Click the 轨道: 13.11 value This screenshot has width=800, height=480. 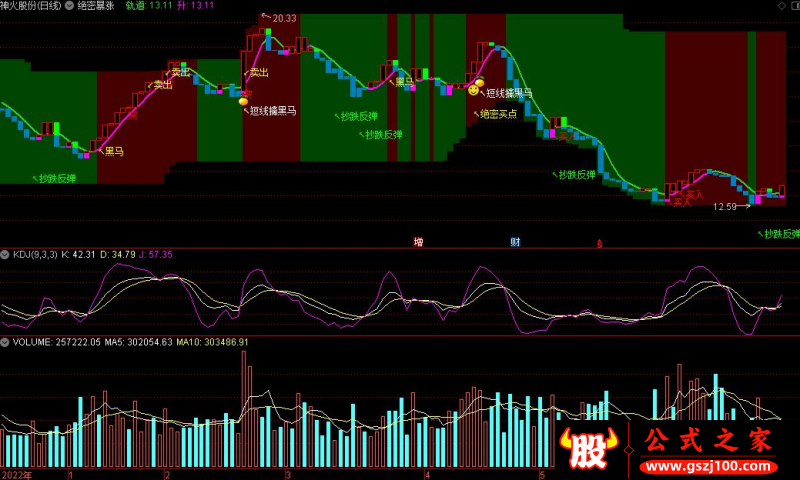click(x=149, y=6)
